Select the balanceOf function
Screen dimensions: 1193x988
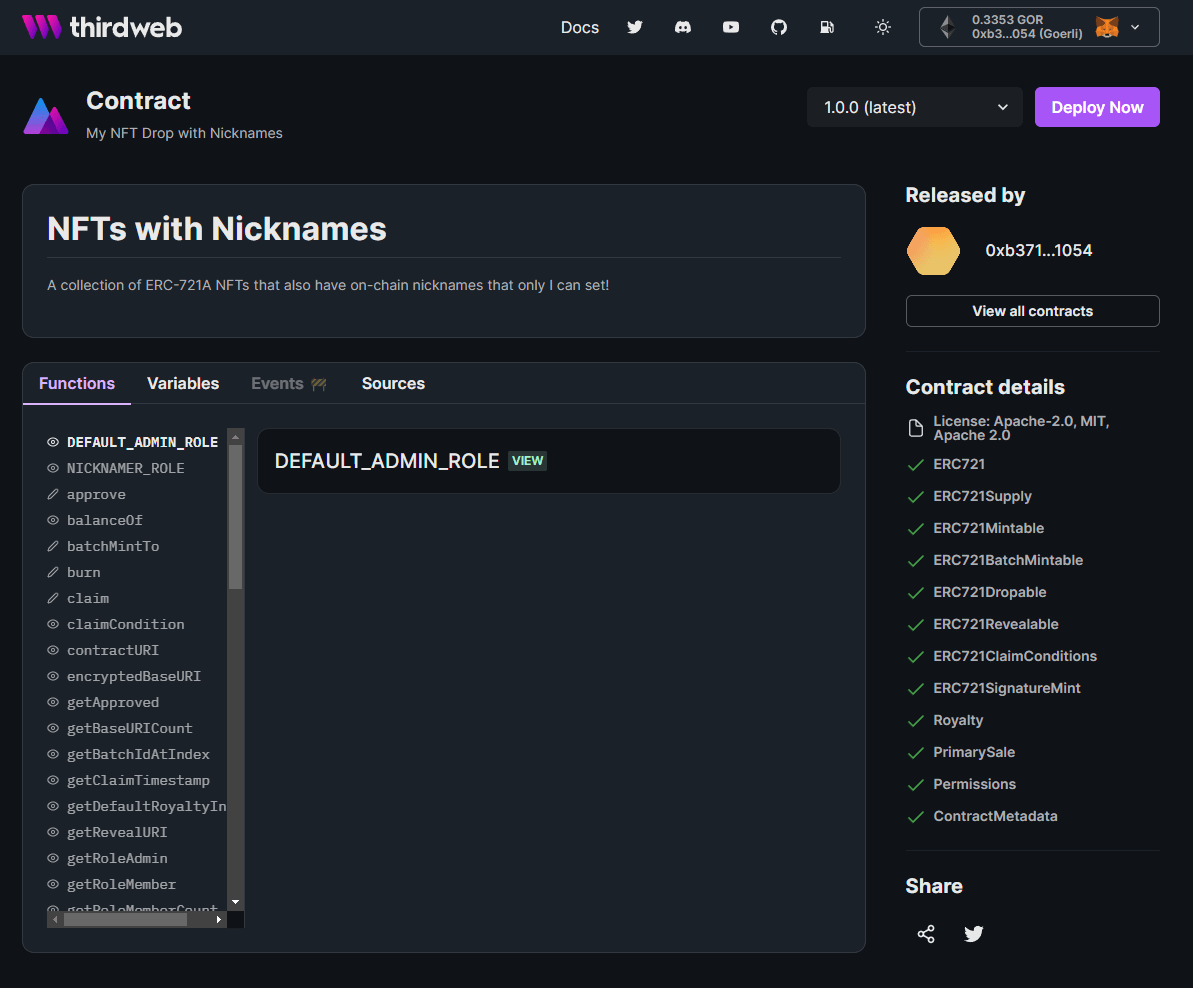95,520
